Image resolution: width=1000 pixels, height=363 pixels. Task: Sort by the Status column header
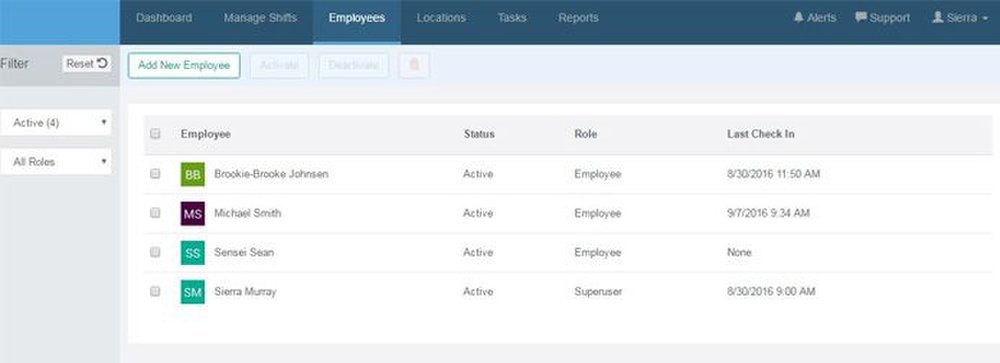click(479, 134)
